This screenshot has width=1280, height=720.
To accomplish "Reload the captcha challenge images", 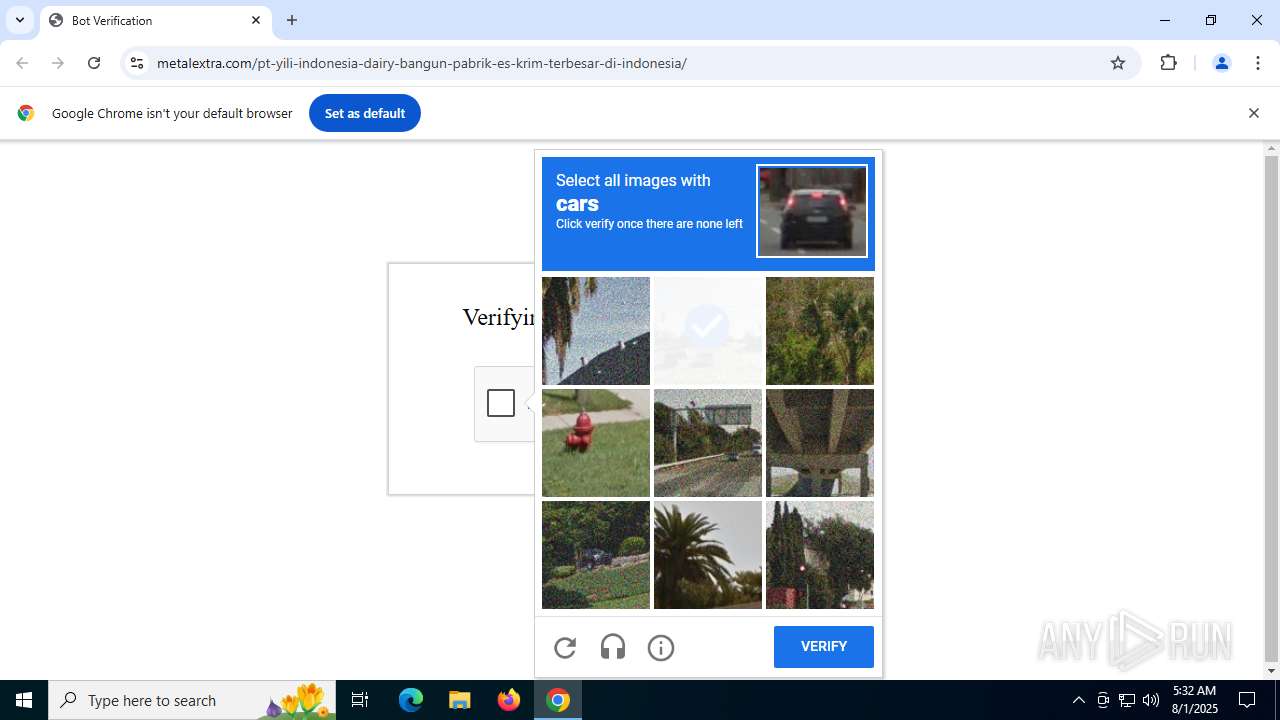I will [x=565, y=648].
